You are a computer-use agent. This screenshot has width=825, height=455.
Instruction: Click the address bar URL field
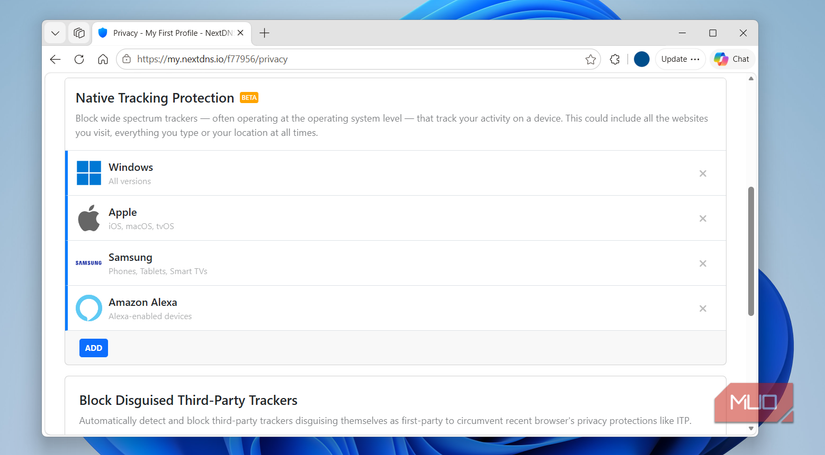(358, 59)
